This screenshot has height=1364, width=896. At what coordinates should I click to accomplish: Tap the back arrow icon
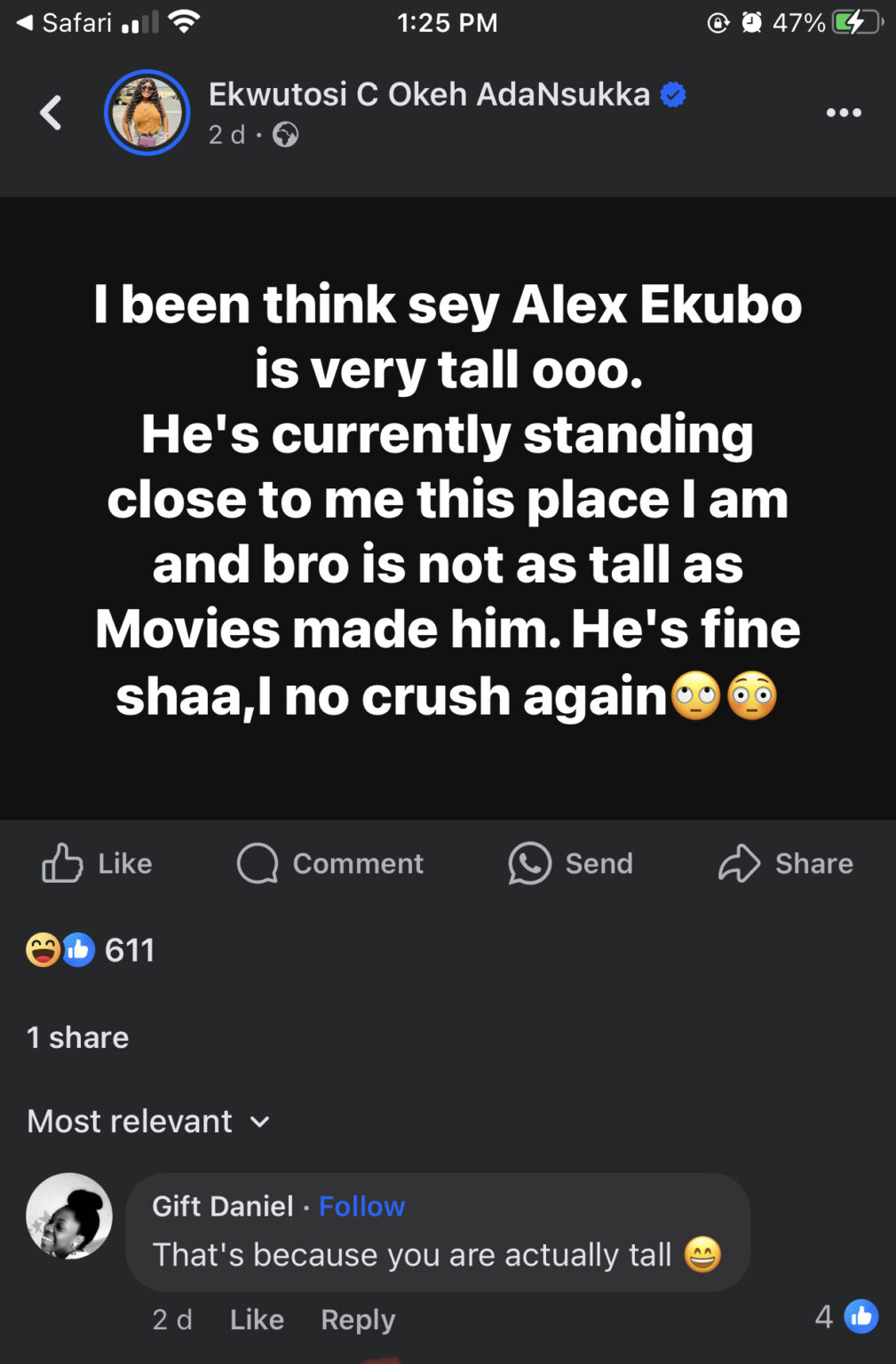[x=52, y=113]
